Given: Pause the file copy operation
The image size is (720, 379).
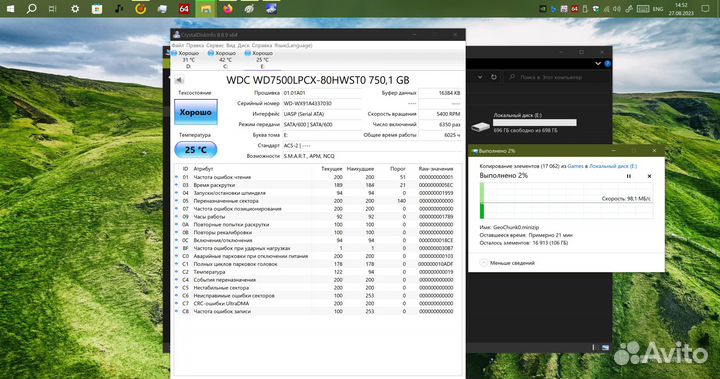Looking at the screenshot, I should 629,176.
